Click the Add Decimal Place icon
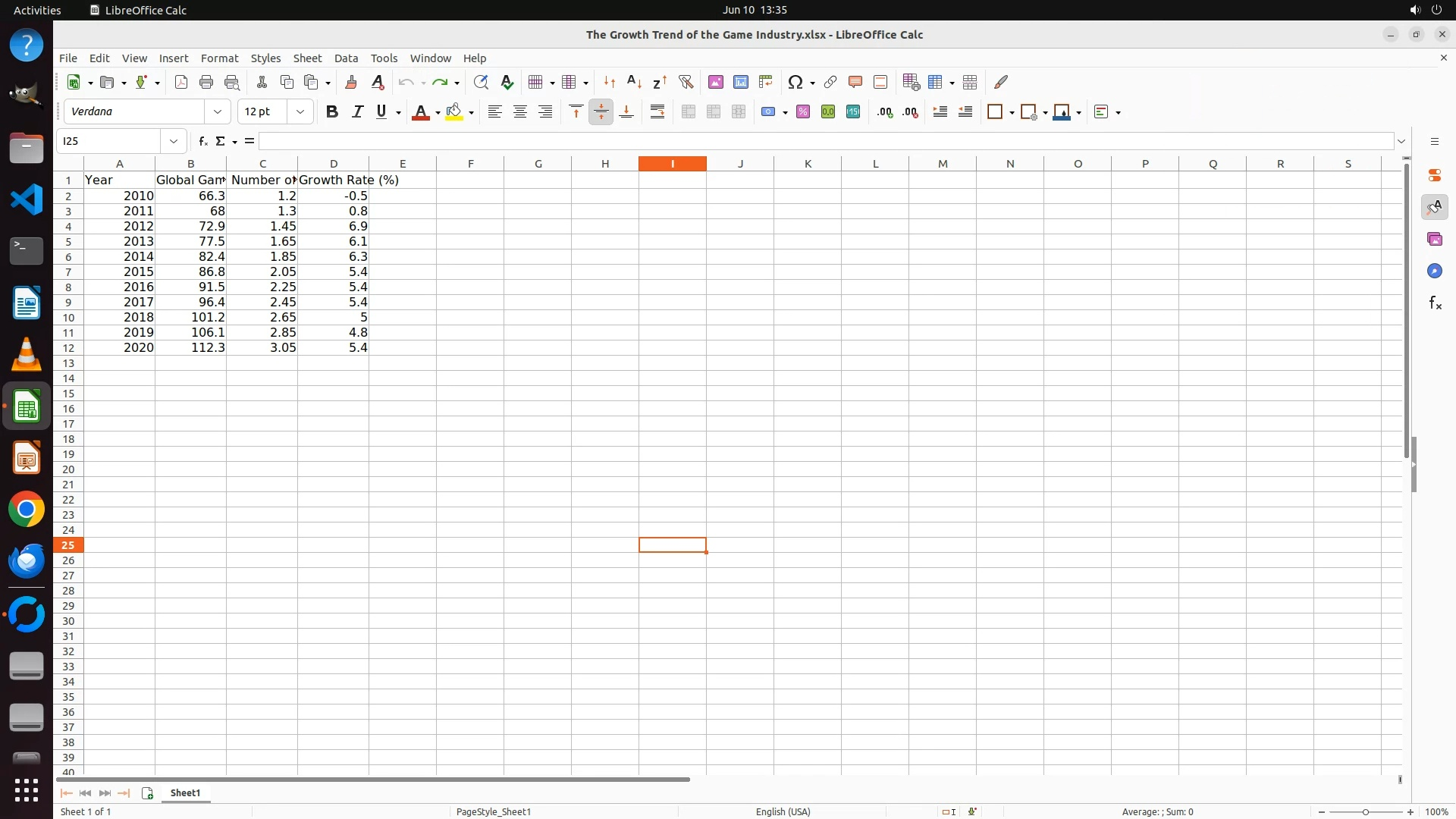This screenshot has height=819, width=1456. (x=884, y=111)
